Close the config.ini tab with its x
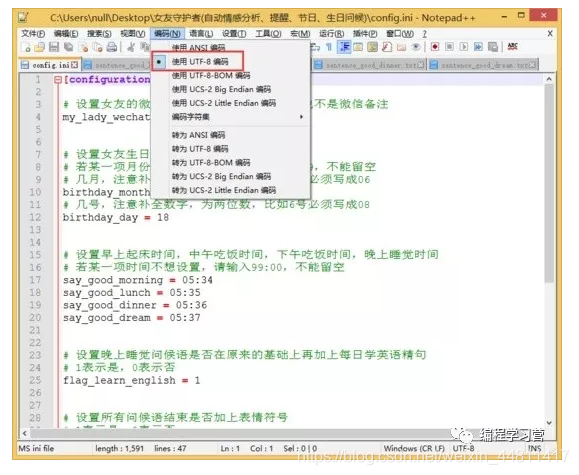579x475 pixels. 75,65
